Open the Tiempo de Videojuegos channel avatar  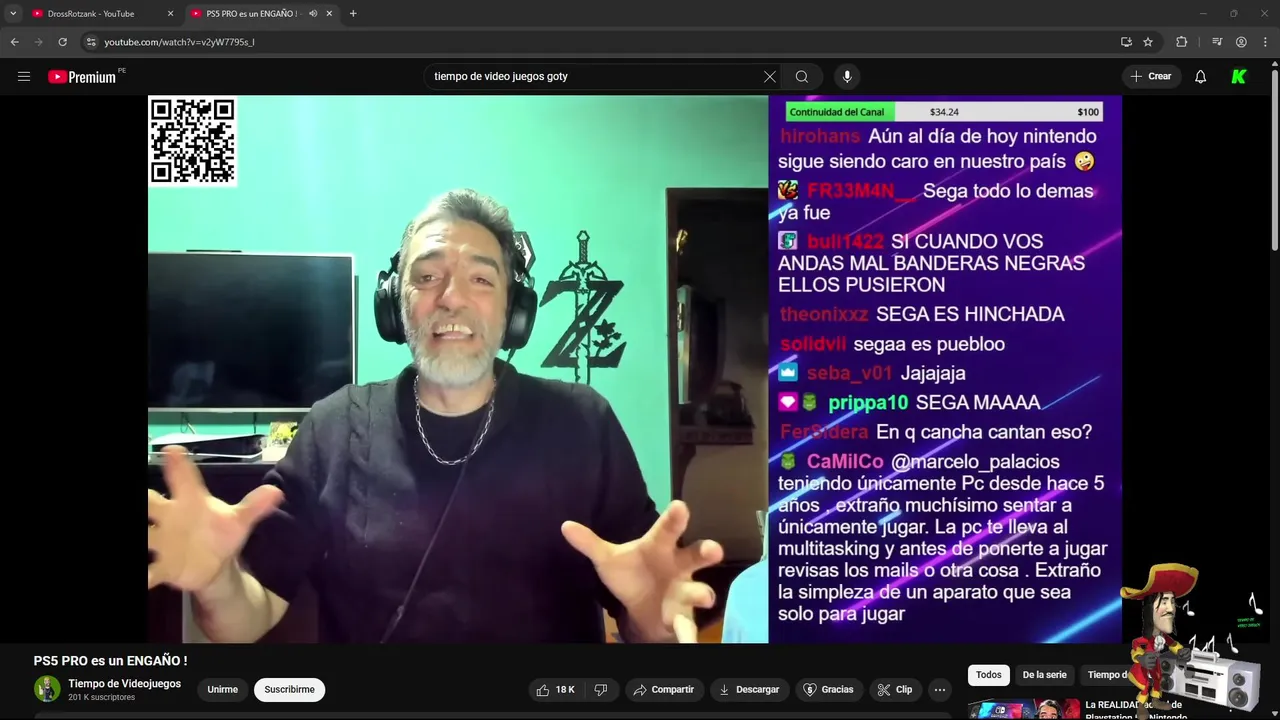[x=47, y=688]
